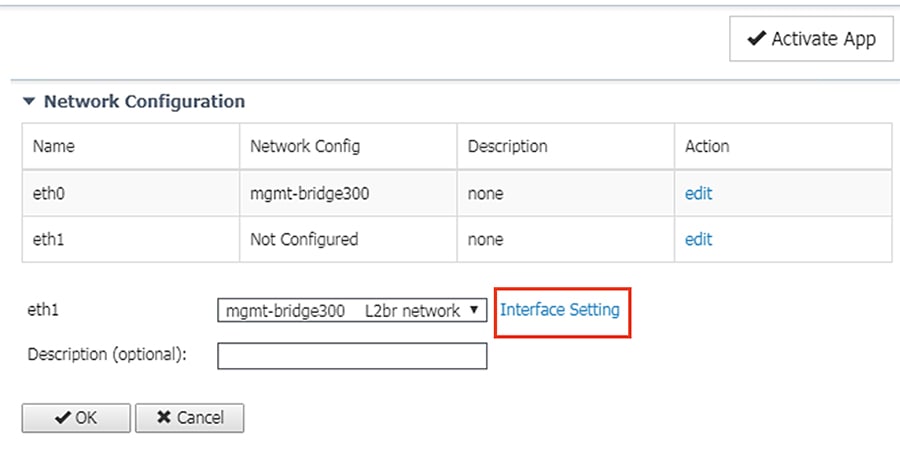Confirm with the OK button
The height and width of the screenshot is (452, 900).
76,418
